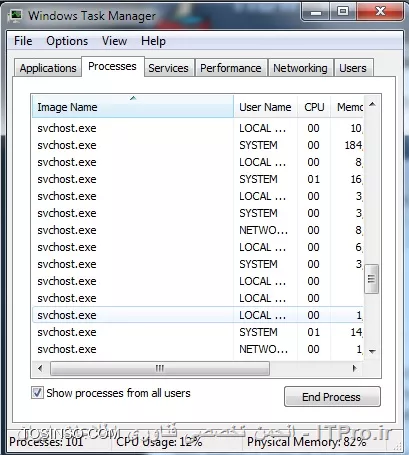Image resolution: width=409 pixels, height=455 pixels.
Task: Click the vertical scrollbar thumb
Action: tap(371, 279)
